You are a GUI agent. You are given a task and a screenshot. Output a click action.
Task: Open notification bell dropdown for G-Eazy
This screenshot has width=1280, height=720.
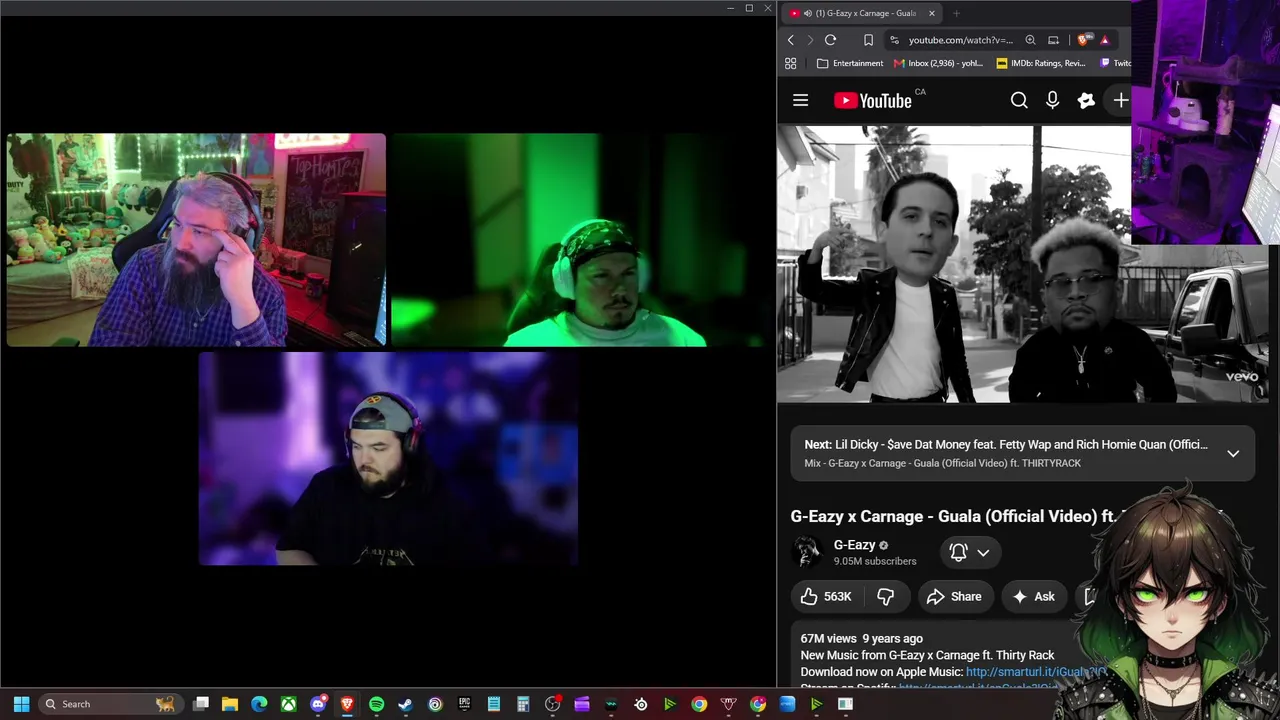click(970, 552)
